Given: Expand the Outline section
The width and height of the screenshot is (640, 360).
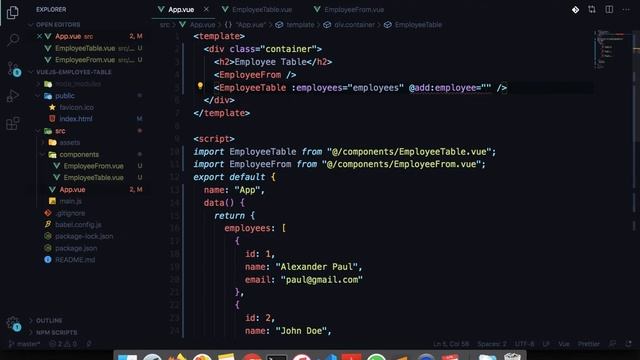Looking at the screenshot, I should click(49, 320).
